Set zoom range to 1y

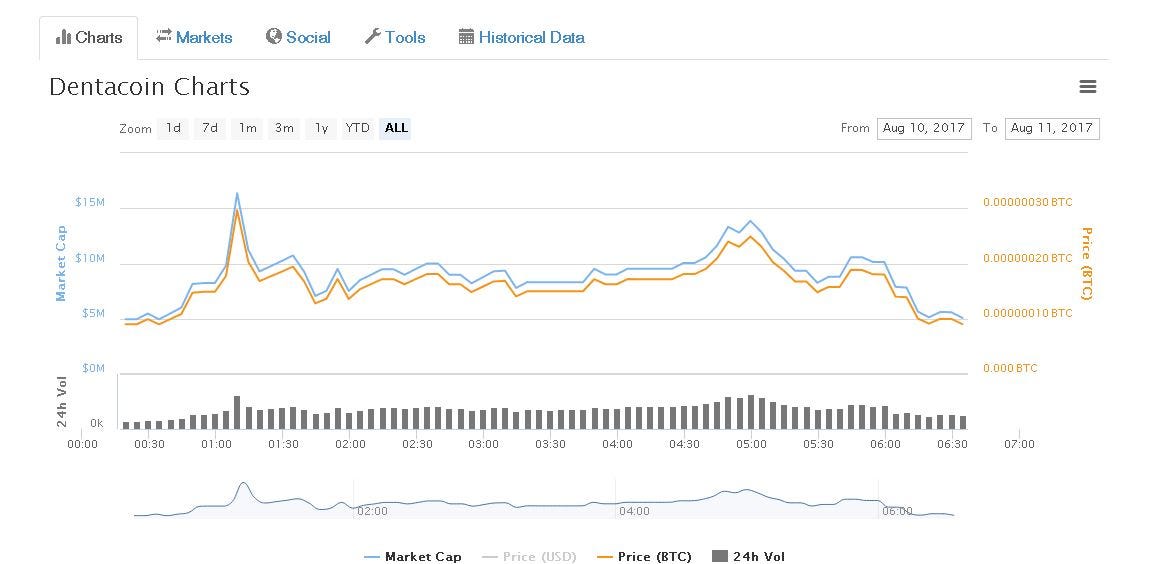coord(321,128)
